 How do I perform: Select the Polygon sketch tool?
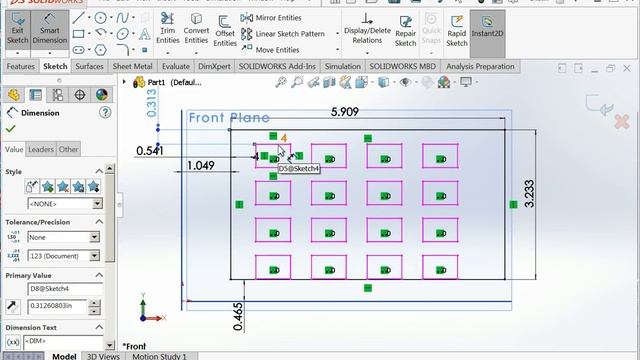click(x=100, y=50)
